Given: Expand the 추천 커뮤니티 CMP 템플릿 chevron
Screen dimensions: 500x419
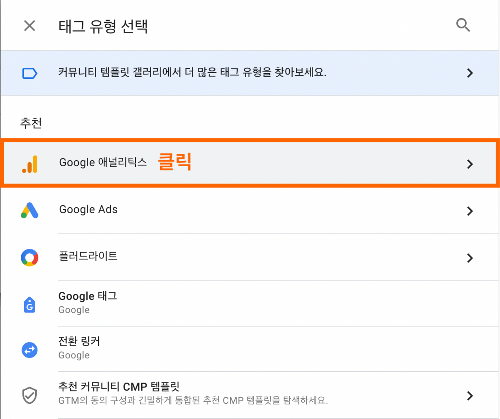Looking at the screenshot, I should [470, 396].
